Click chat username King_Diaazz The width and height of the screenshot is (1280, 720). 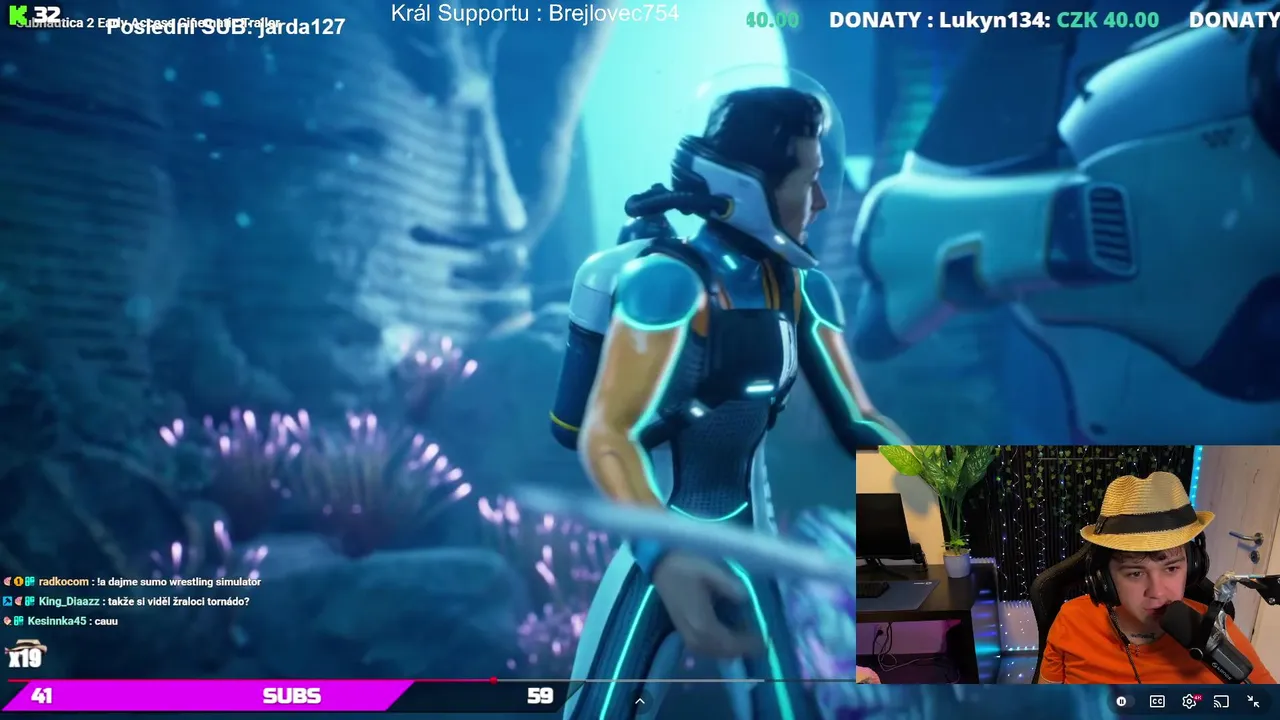[68, 601]
